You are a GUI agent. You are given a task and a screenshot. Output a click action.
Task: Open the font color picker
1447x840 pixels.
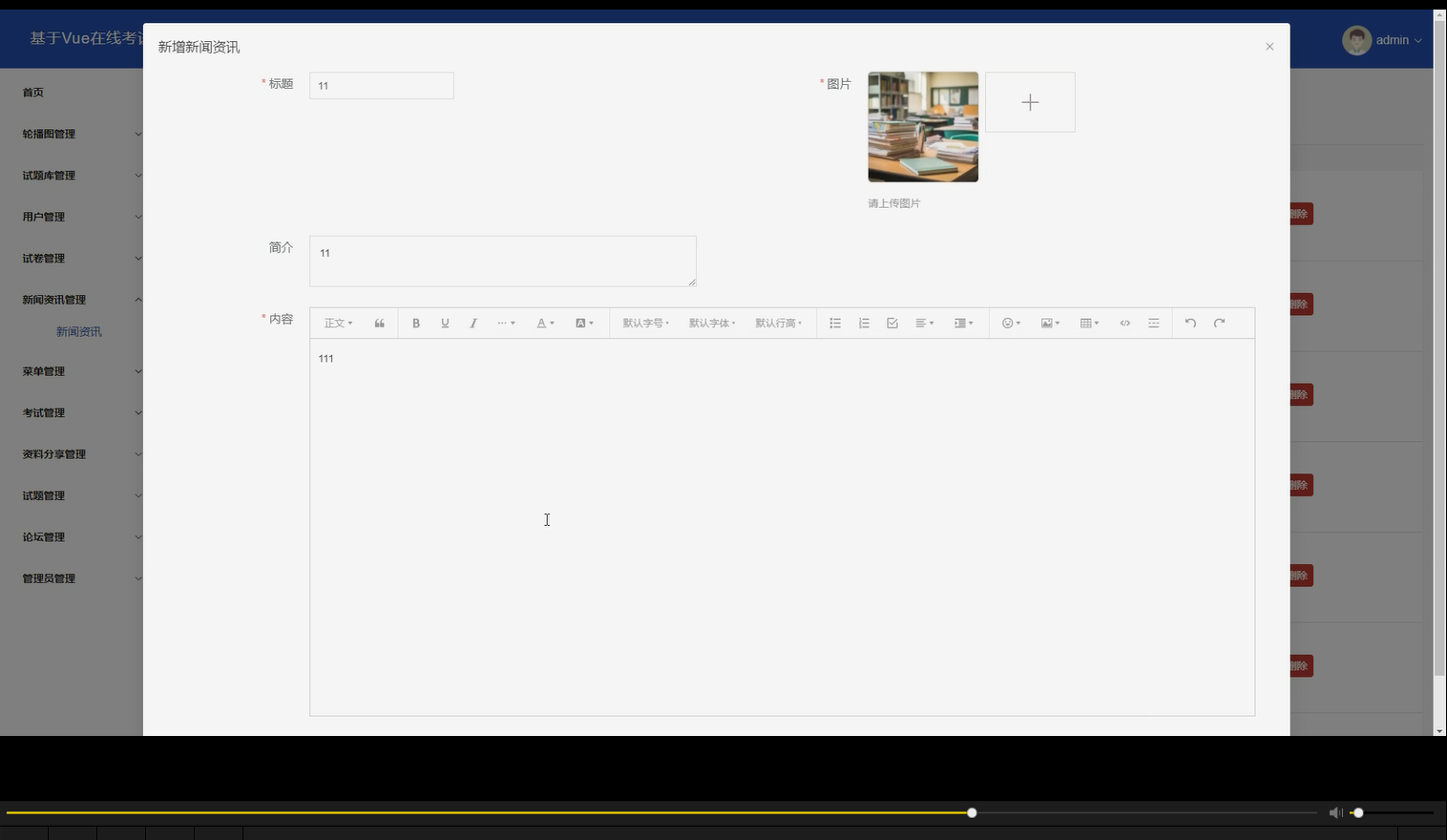545,324
